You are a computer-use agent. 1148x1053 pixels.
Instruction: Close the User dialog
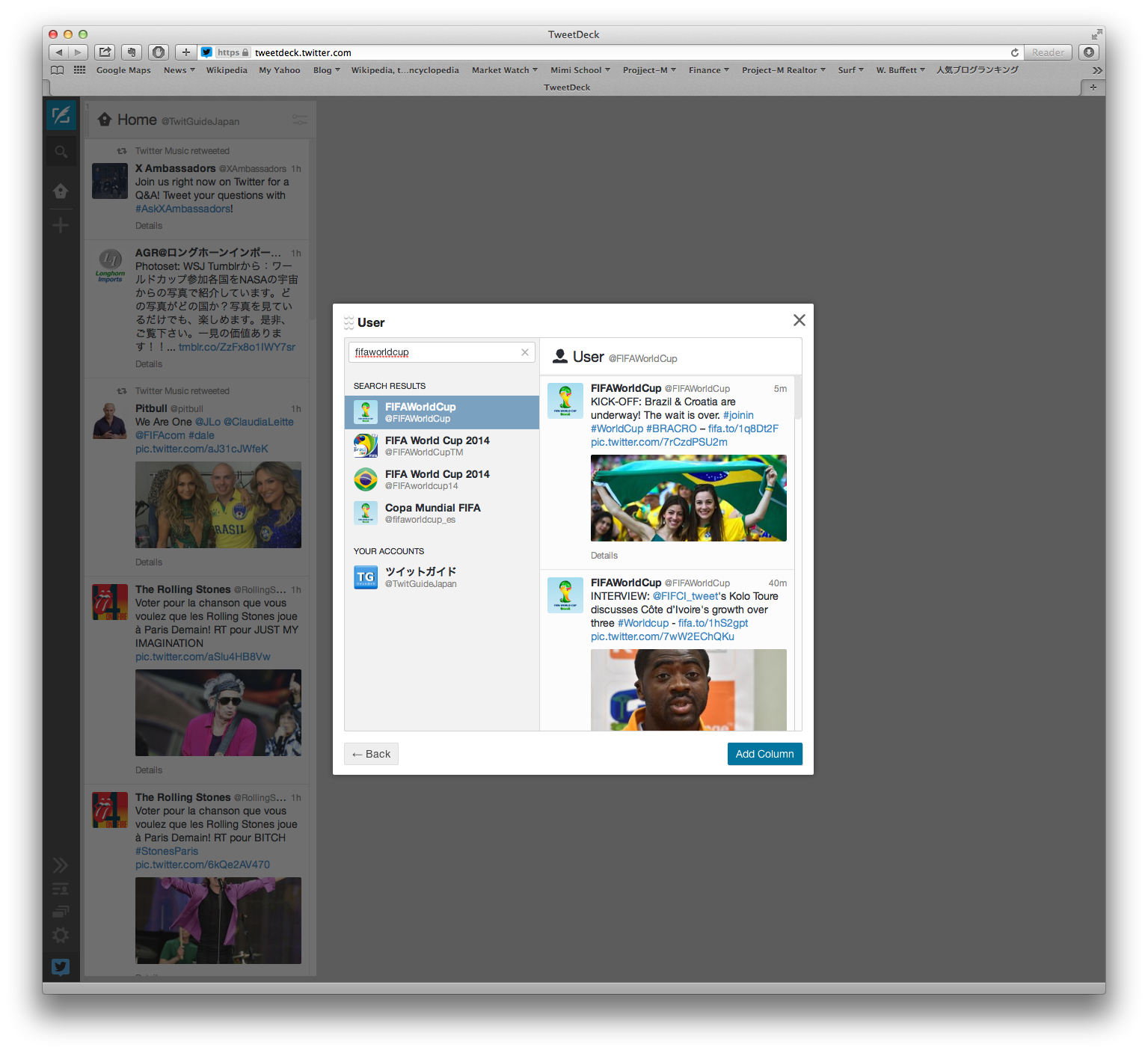[799, 320]
